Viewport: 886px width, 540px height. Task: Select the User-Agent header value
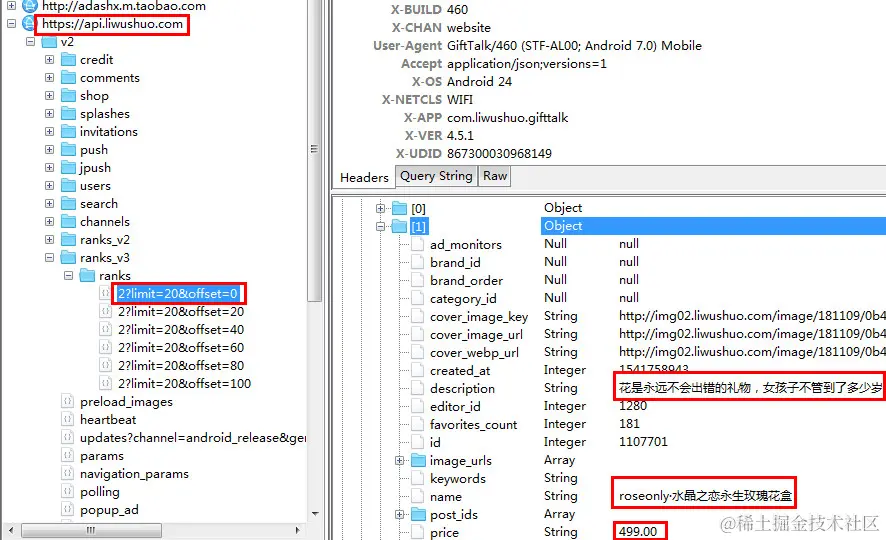pyautogui.click(x=574, y=46)
